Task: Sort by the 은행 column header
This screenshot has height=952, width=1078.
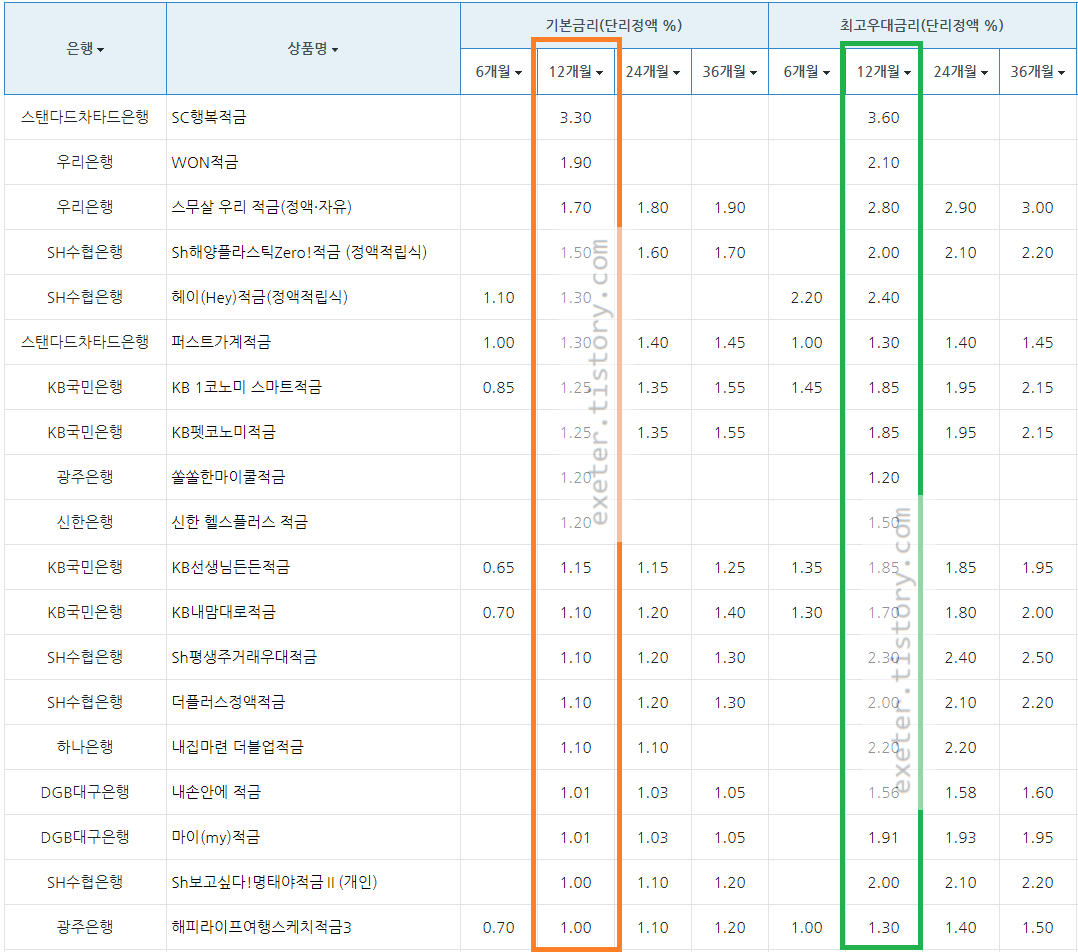Action: pyautogui.click(x=85, y=49)
